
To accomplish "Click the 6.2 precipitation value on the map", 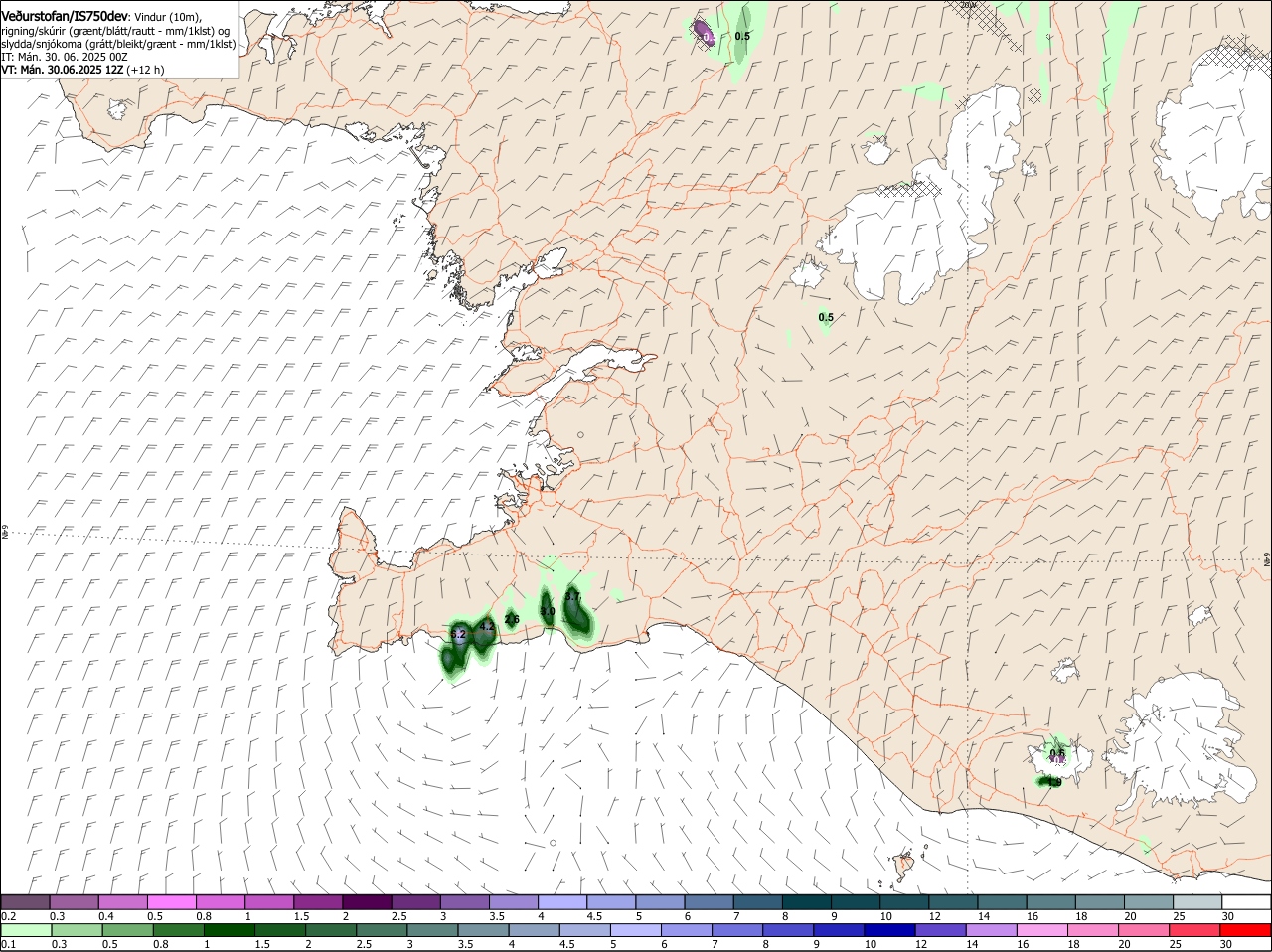I will [458, 634].
